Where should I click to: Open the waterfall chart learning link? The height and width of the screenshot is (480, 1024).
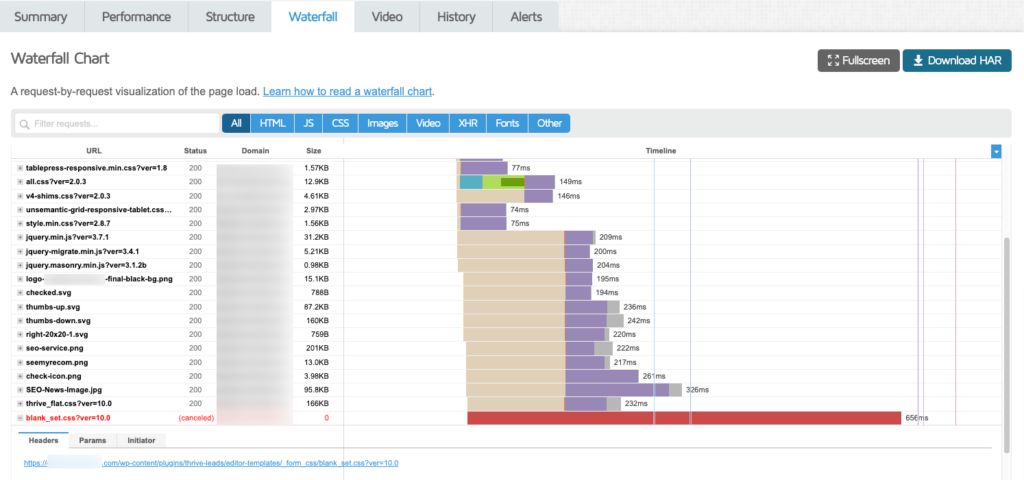click(x=347, y=91)
